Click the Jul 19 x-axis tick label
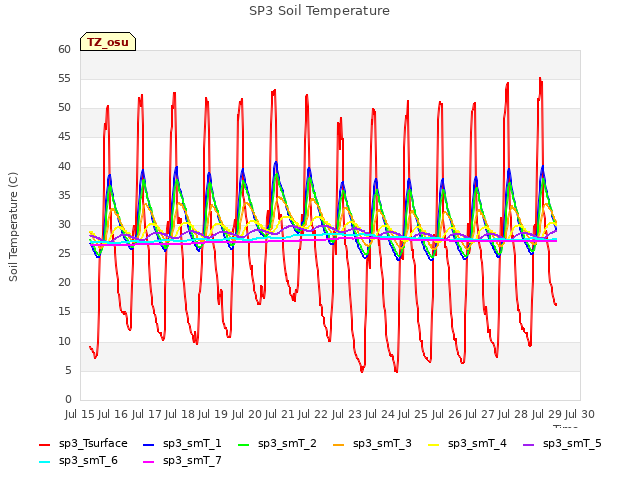The height and width of the screenshot is (480, 640). click(213, 414)
